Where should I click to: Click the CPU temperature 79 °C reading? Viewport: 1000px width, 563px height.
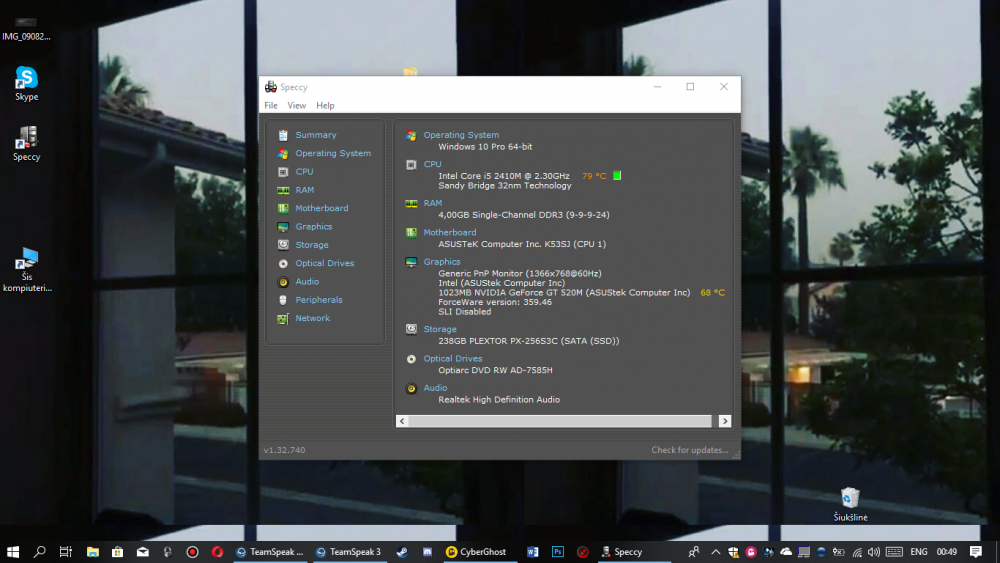coord(594,176)
